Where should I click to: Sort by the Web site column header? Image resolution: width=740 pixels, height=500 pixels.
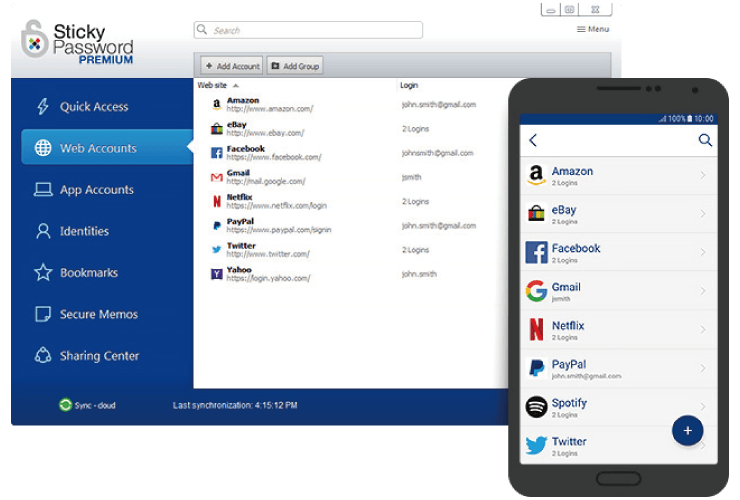click(218, 85)
